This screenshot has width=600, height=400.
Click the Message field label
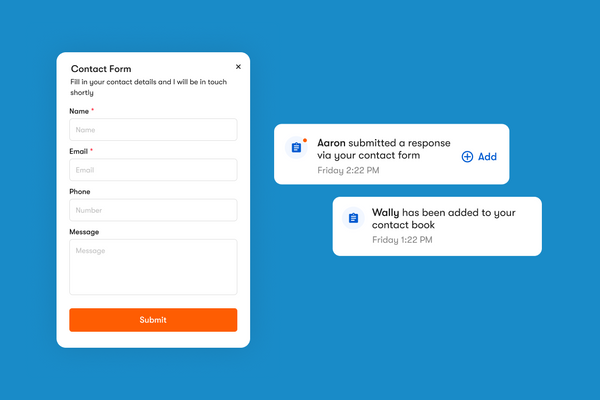click(84, 232)
